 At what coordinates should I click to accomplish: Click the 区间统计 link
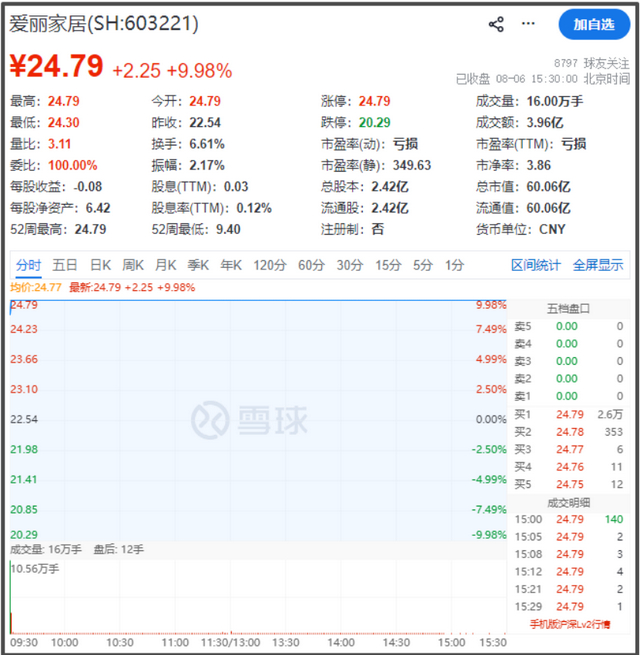[536, 265]
